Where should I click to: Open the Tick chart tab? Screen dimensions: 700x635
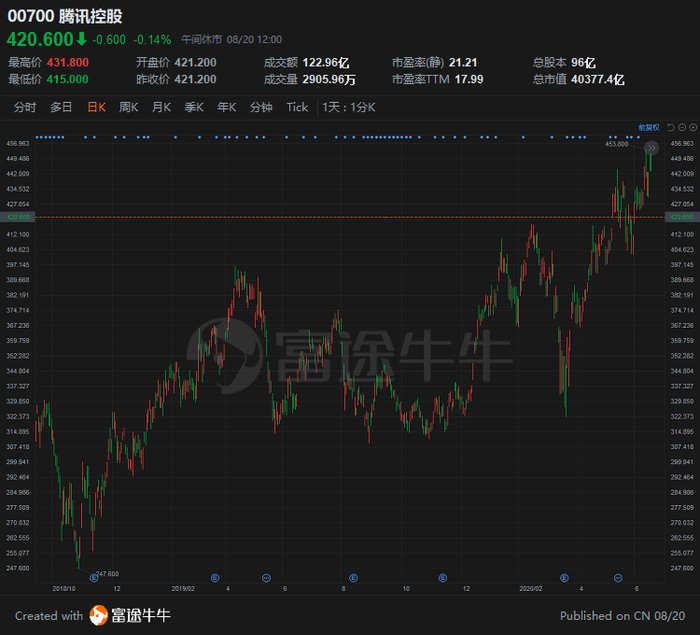[297, 107]
